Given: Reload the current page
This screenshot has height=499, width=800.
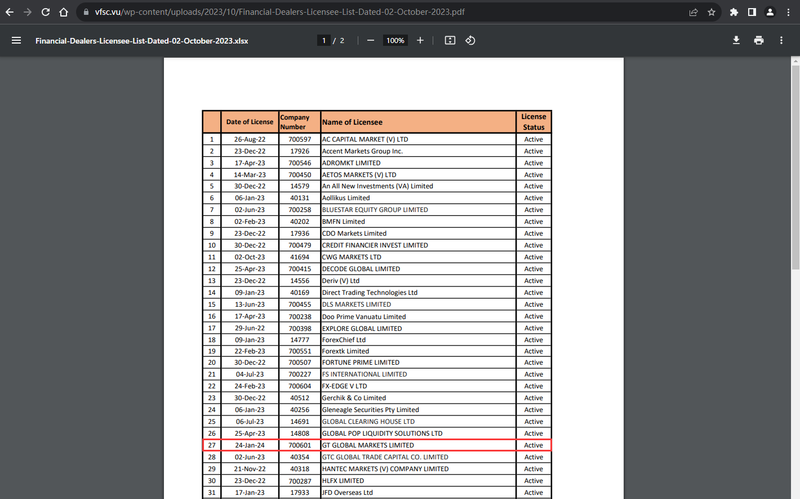Looking at the screenshot, I should pyautogui.click(x=45, y=12).
